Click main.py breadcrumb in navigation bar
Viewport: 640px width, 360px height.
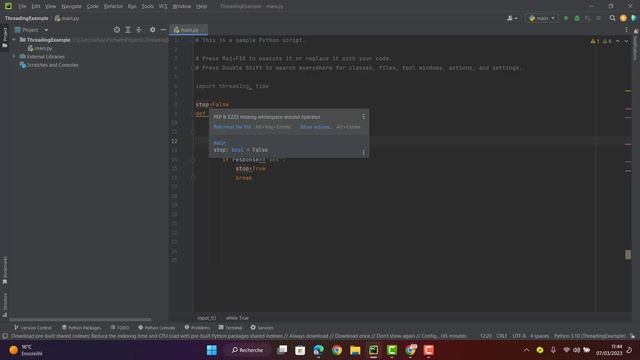click(67, 18)
